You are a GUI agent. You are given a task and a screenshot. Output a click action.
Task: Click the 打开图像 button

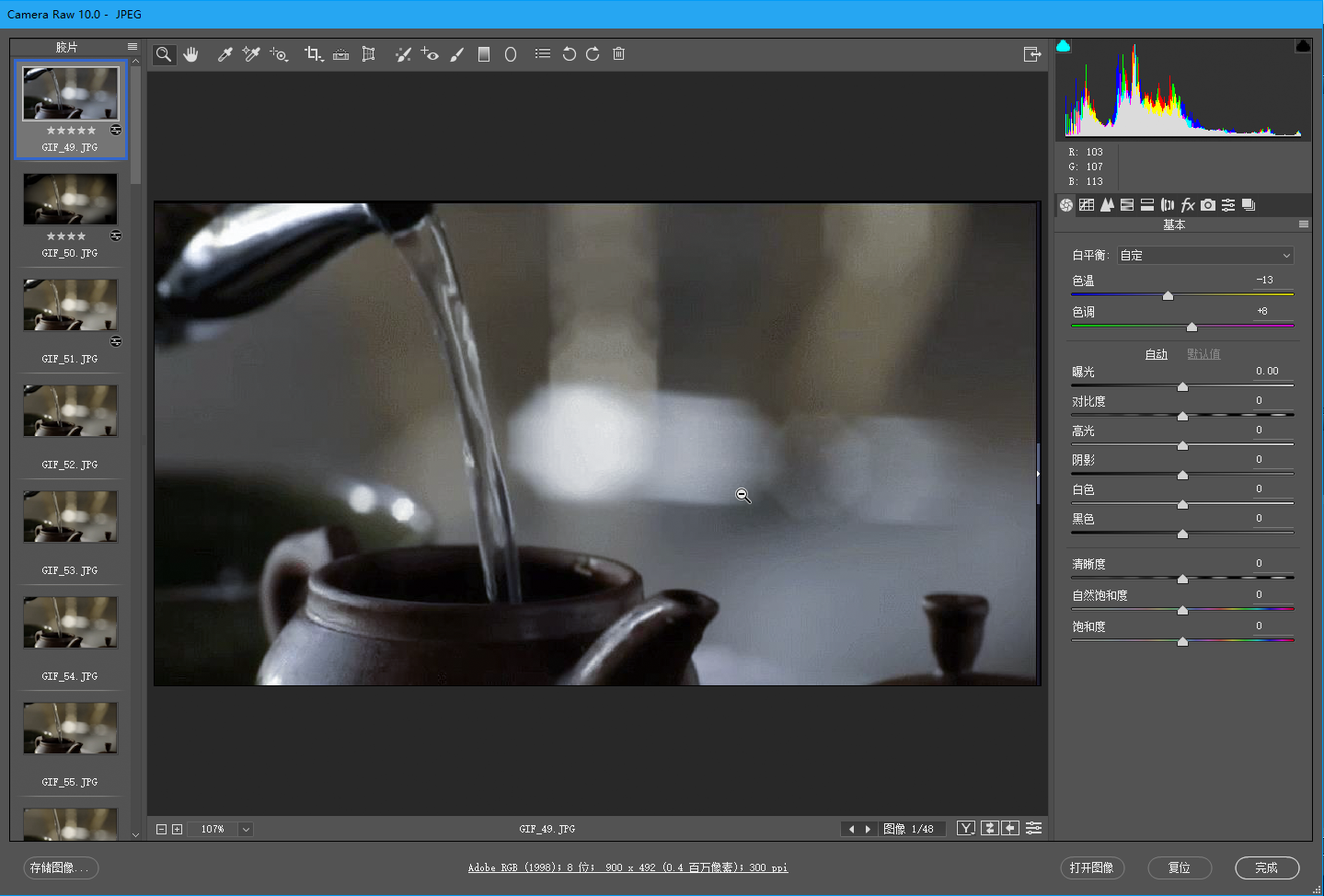pyautogui.click(x=1091, y=867)
